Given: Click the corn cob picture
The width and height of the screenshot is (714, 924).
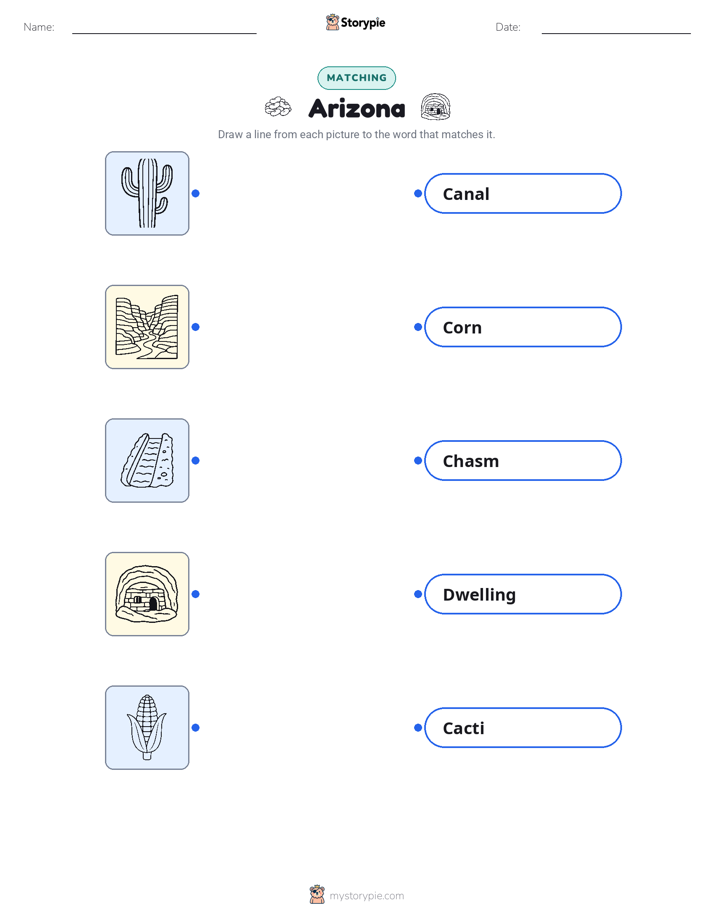Looking at the screenshot, I should tap(147, 727).
